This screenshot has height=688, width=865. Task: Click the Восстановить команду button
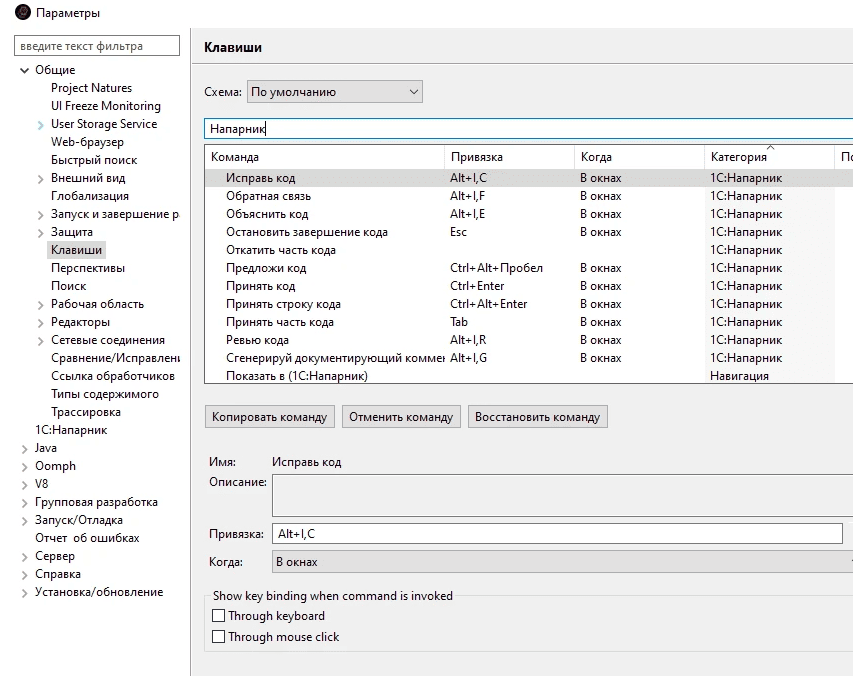tap(537, 417)
